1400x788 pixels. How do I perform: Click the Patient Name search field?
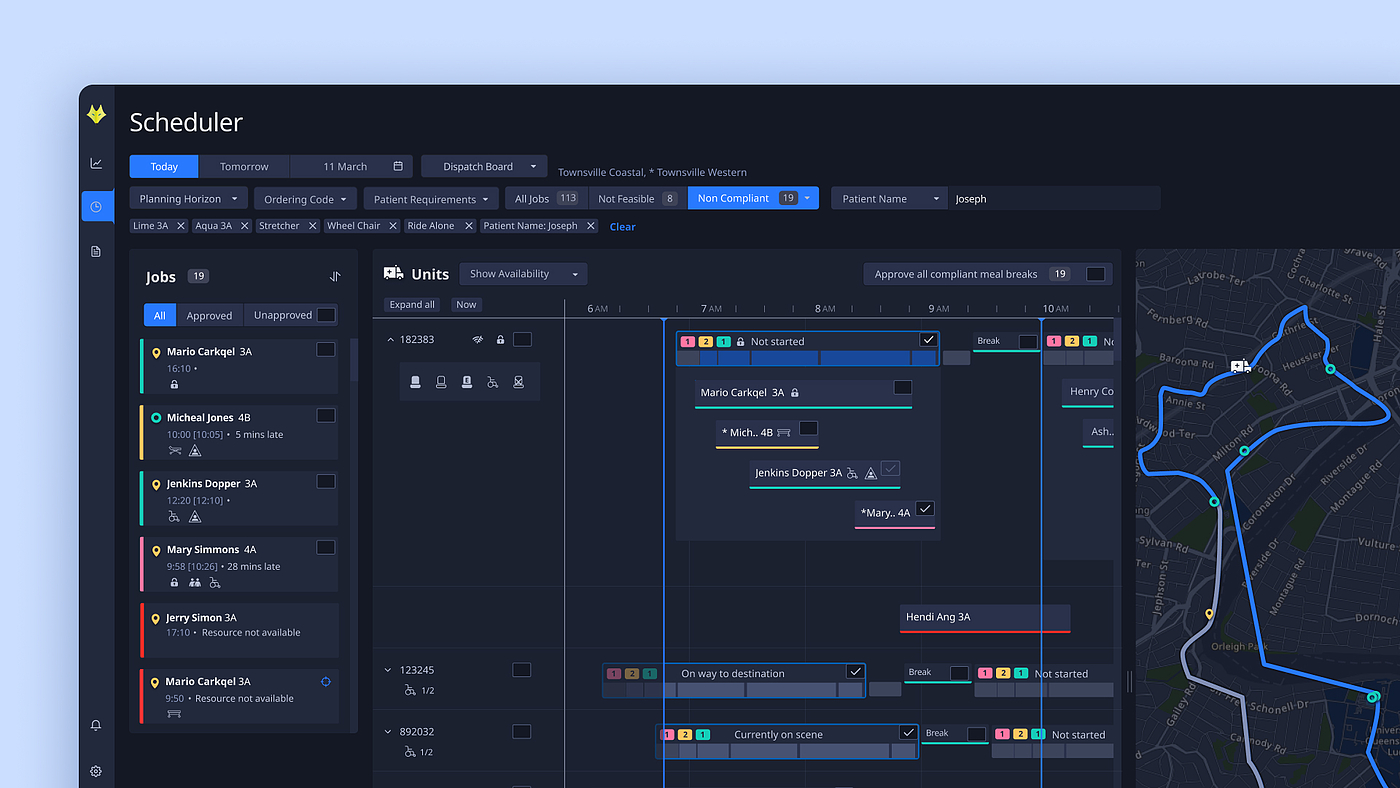[x=1053, y=199]
